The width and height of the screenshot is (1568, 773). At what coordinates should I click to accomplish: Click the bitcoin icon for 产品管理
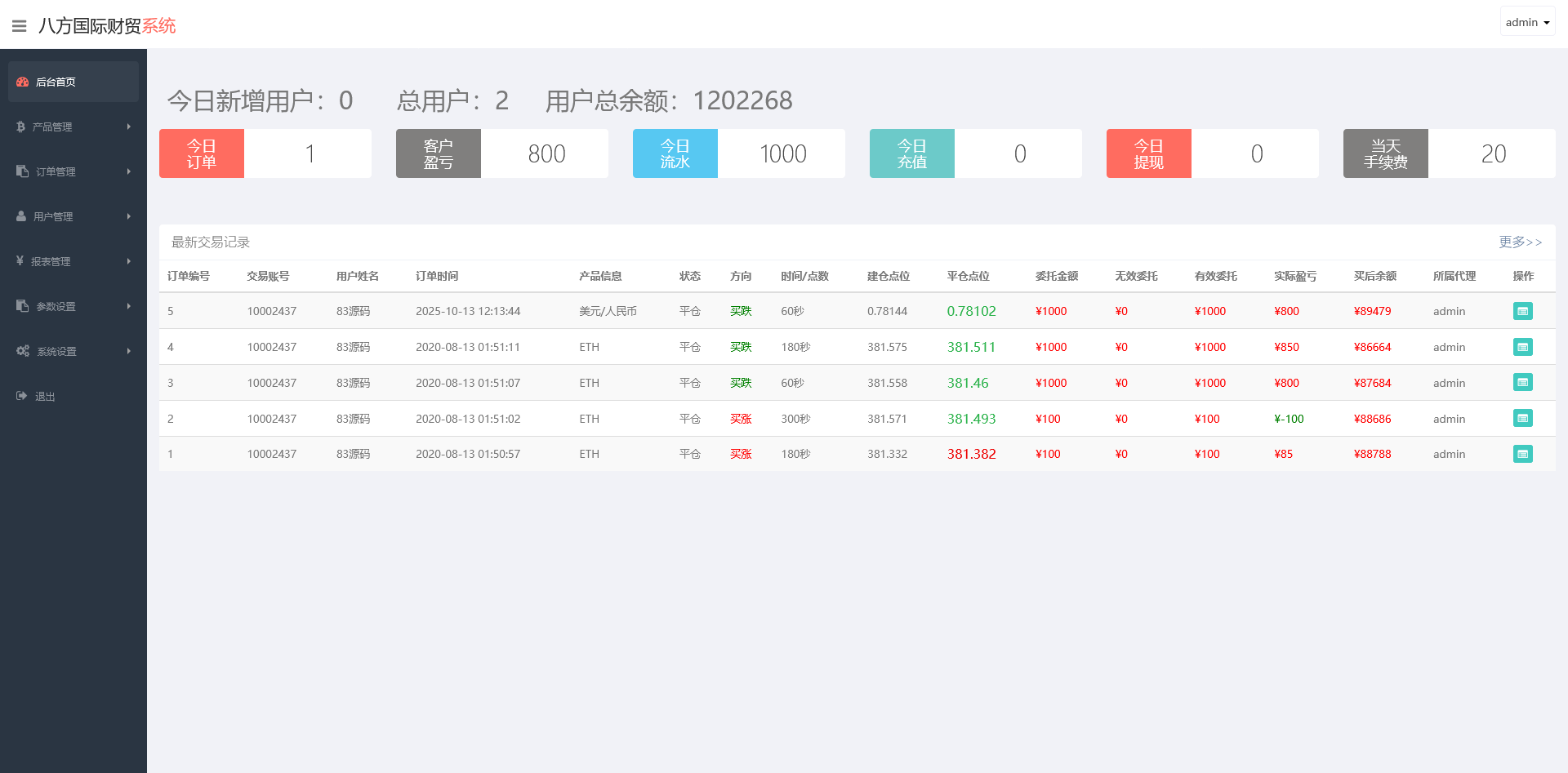[20, 127]
